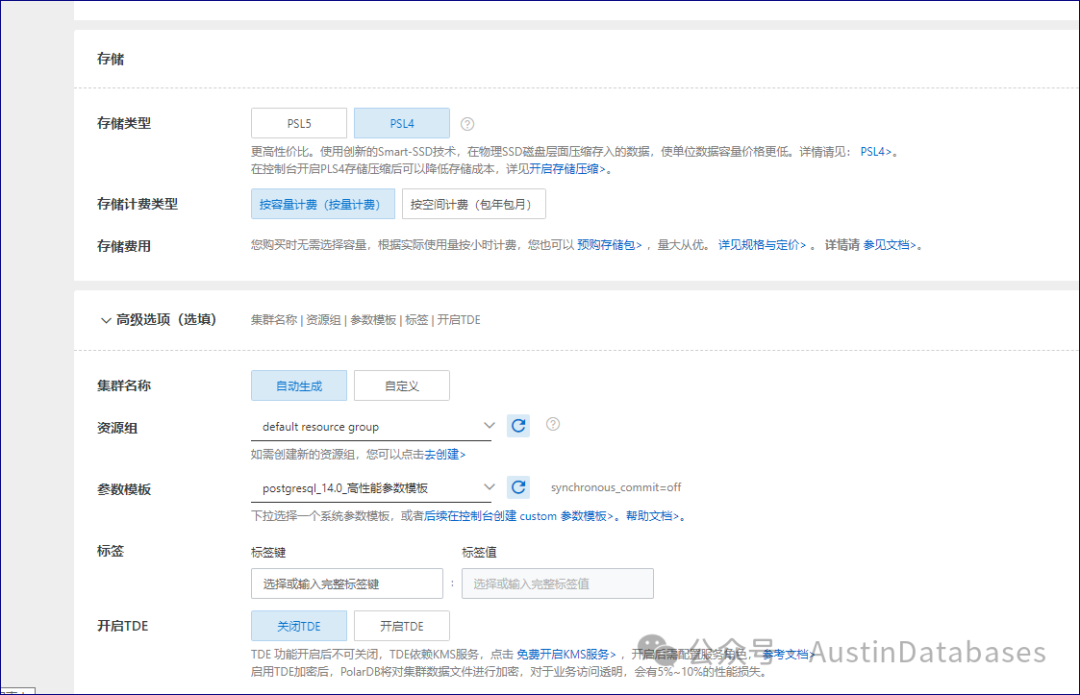Select PSL4 storage type
Screen dimensions: 1080x695
402,123
